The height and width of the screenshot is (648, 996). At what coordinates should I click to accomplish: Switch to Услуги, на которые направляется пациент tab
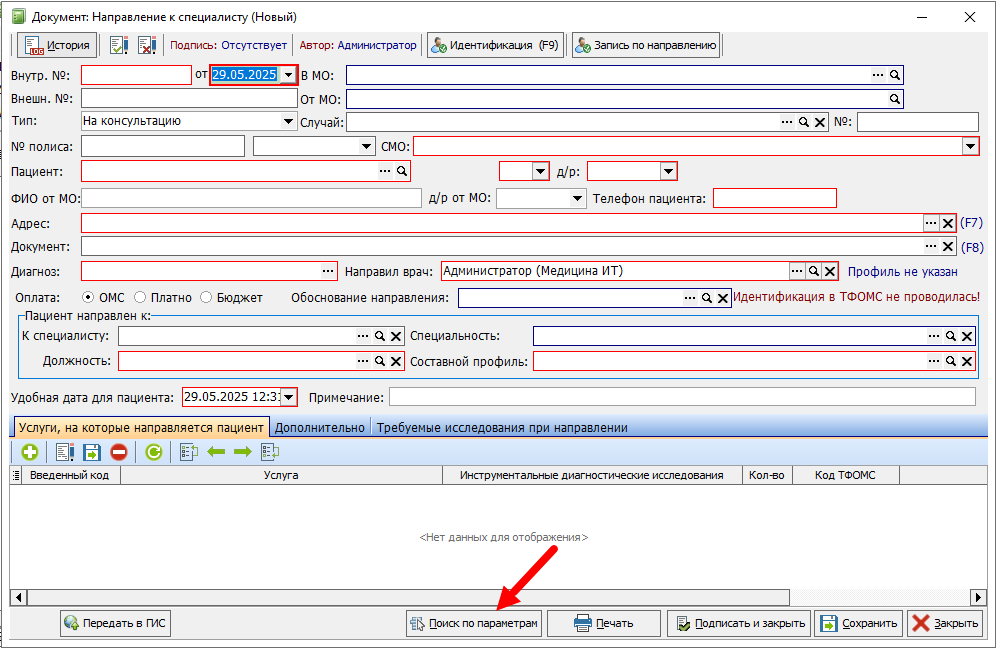tap(140, 428)
